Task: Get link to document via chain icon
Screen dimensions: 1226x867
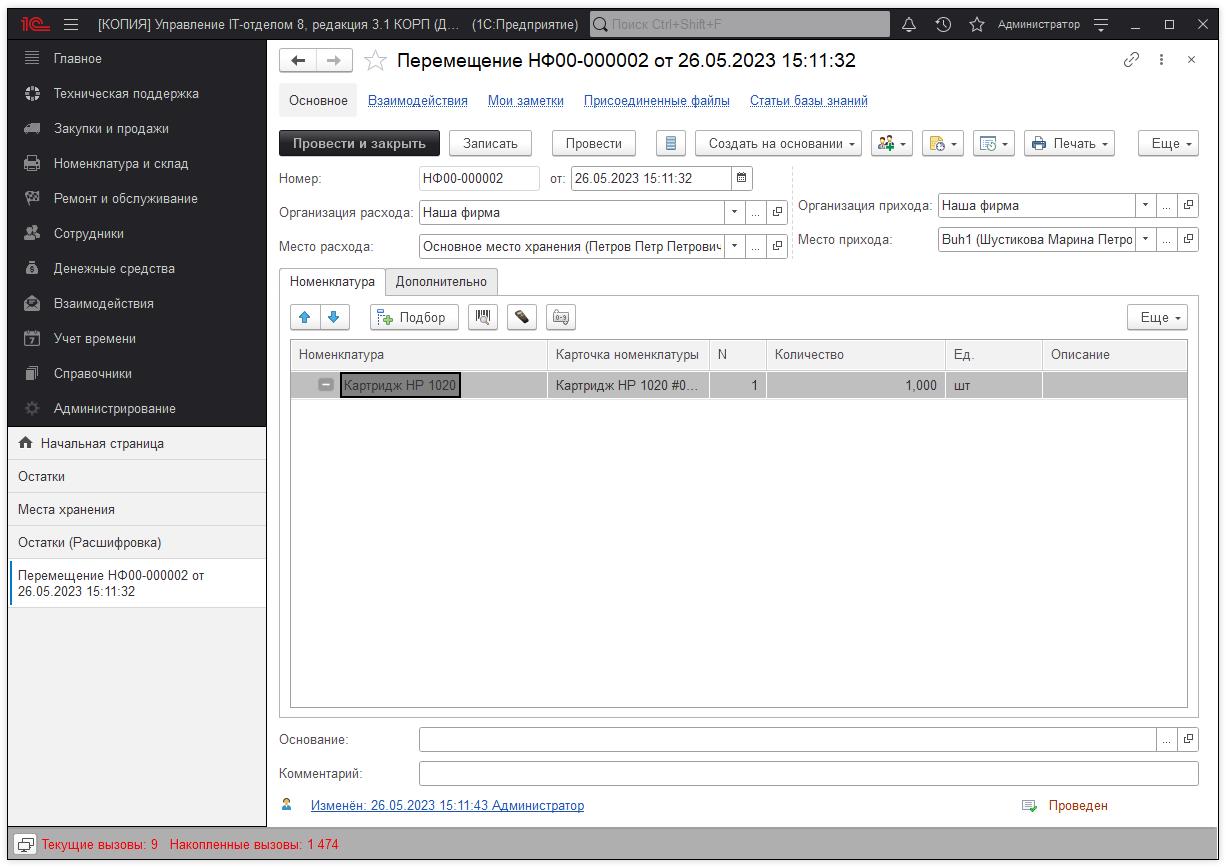Action: pyautogui.click(x=1131, y=60)
